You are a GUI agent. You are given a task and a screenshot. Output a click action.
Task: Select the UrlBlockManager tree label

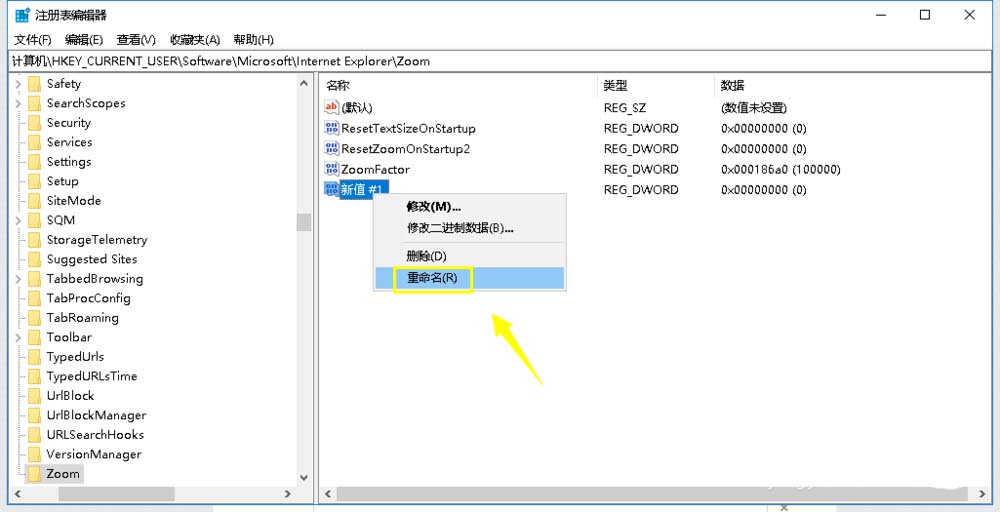(x=96, y=415)
